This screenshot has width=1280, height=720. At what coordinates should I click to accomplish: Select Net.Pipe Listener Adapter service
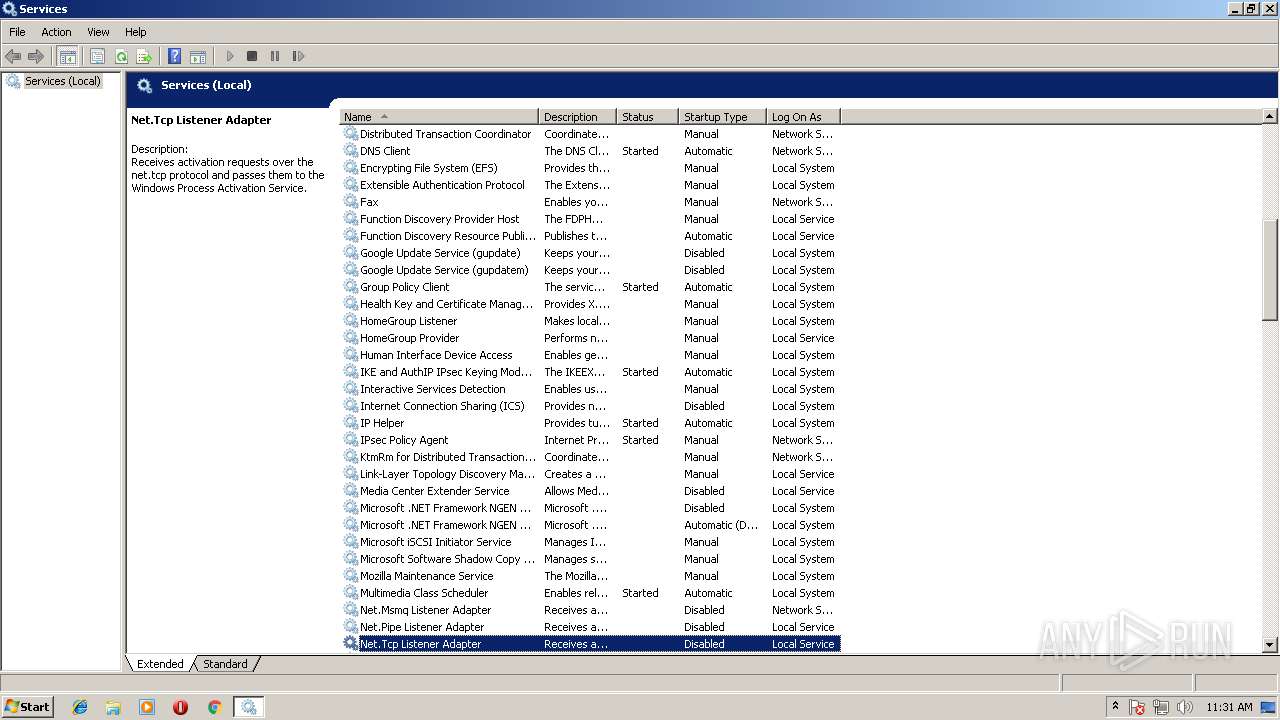(590, 627)
